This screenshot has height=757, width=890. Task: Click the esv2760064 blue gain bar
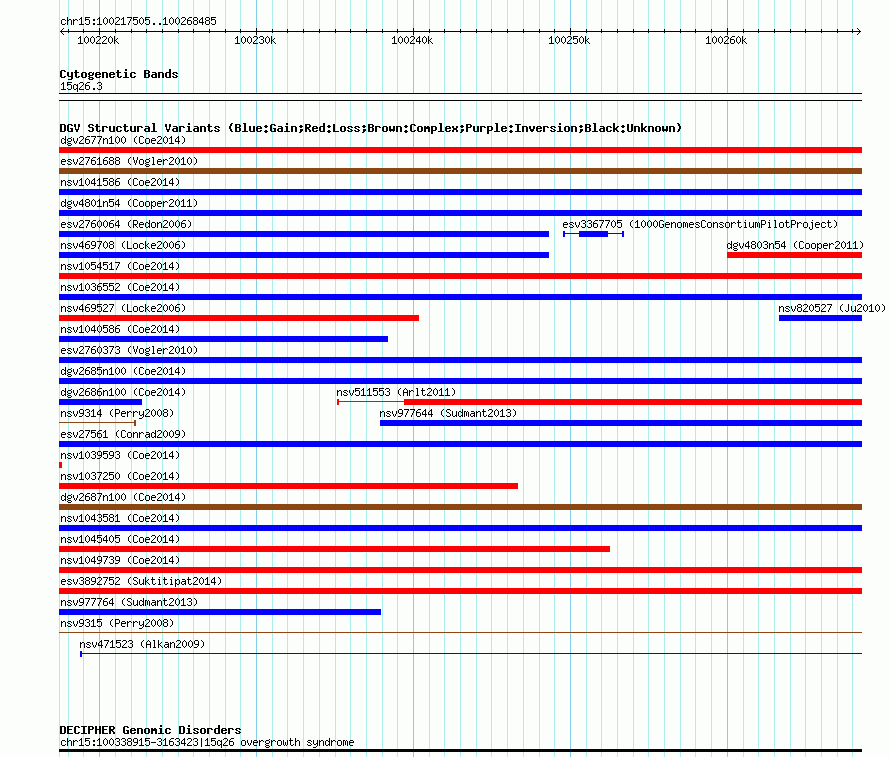pyautogui.click(x=304, y=234)
